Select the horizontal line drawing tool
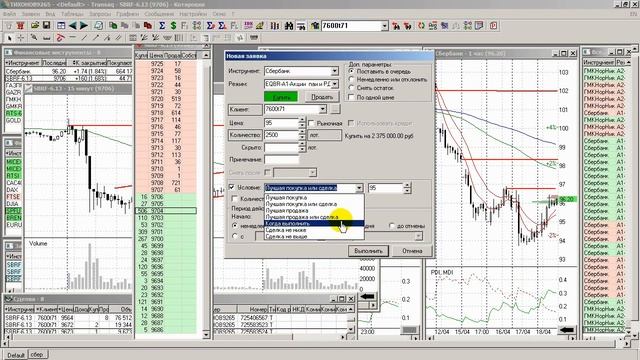Screen dimensions: 640x360 pyautogui.click(x=72, y=38)
